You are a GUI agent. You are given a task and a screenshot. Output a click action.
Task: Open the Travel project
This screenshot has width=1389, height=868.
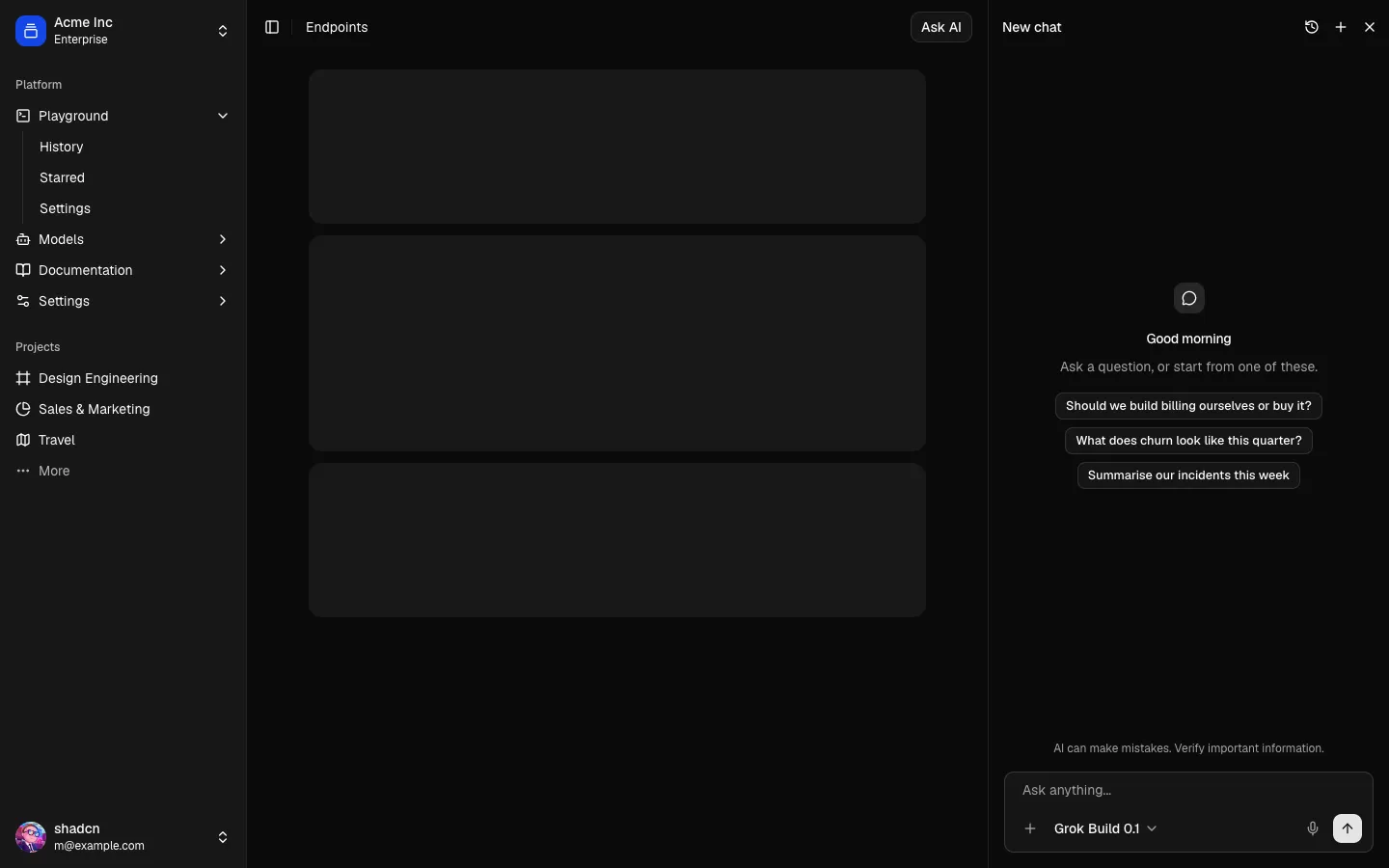[123, 440]
